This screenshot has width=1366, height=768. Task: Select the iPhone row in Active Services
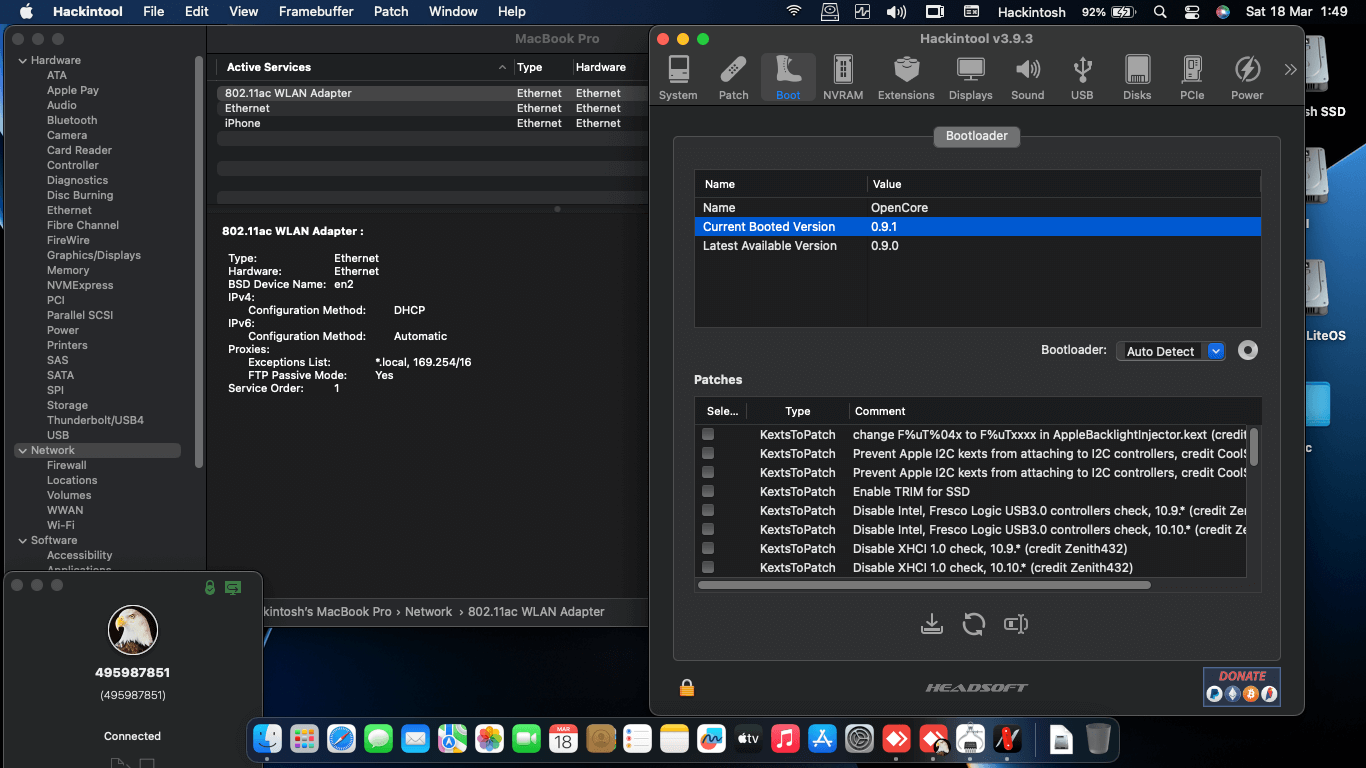[x=433, y=123]
